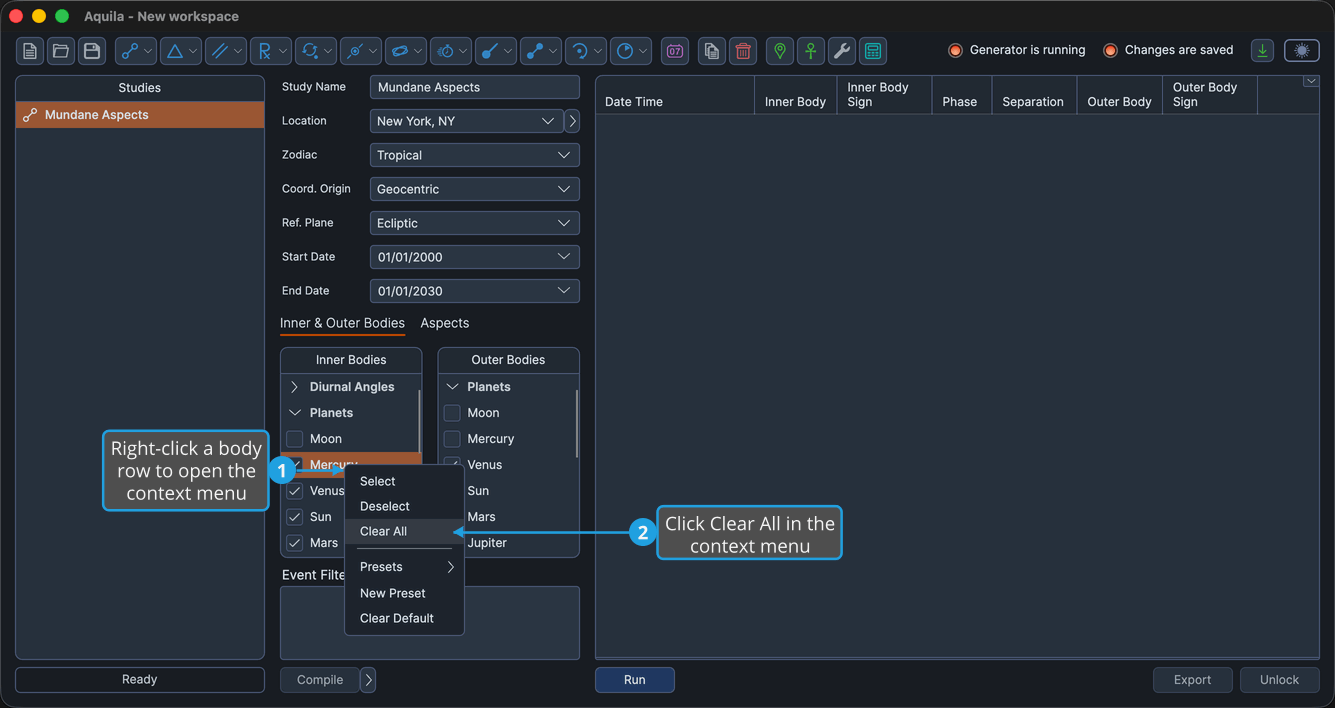Click the Run button
The height and width of the screenshot is (708, 1335).
point(635,680)
